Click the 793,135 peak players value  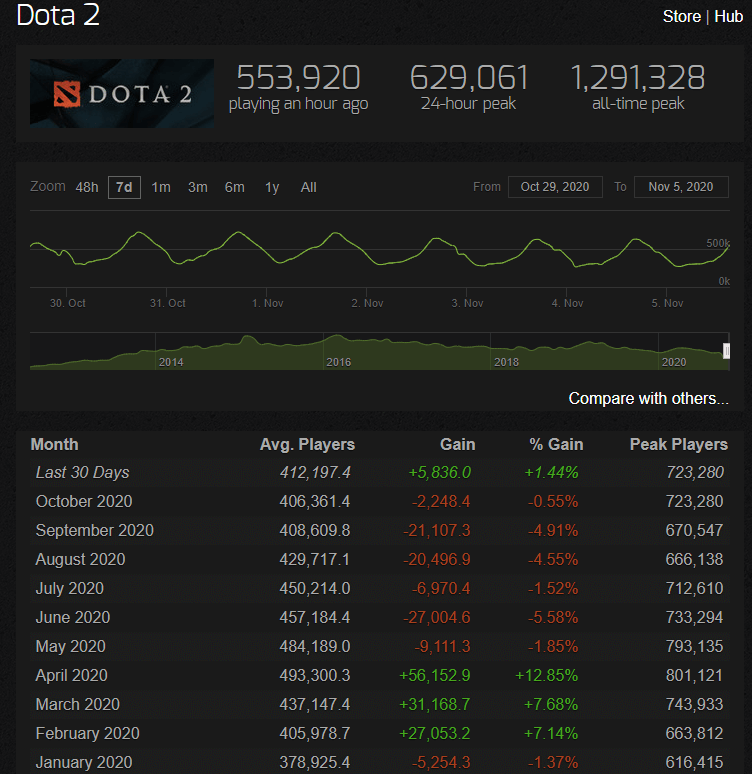click(x=694, y=647)
